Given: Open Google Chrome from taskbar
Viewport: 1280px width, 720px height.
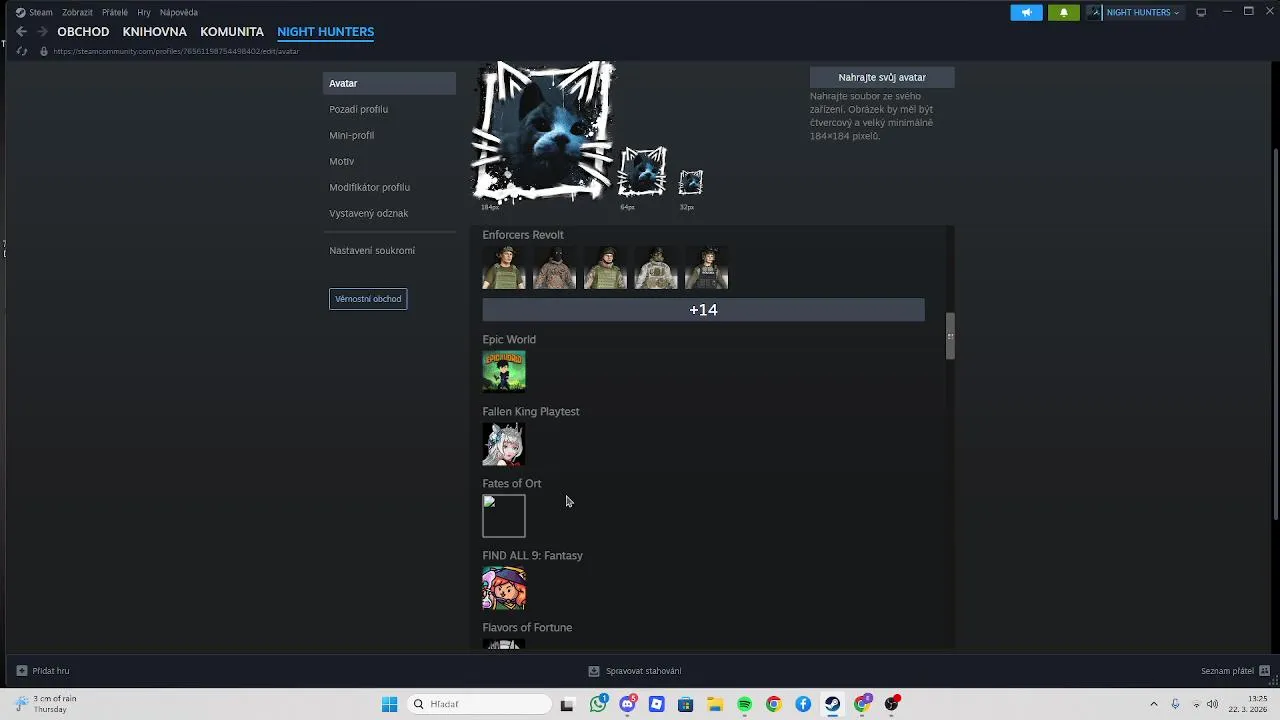Looking at the screenshot, I should 773,704.
